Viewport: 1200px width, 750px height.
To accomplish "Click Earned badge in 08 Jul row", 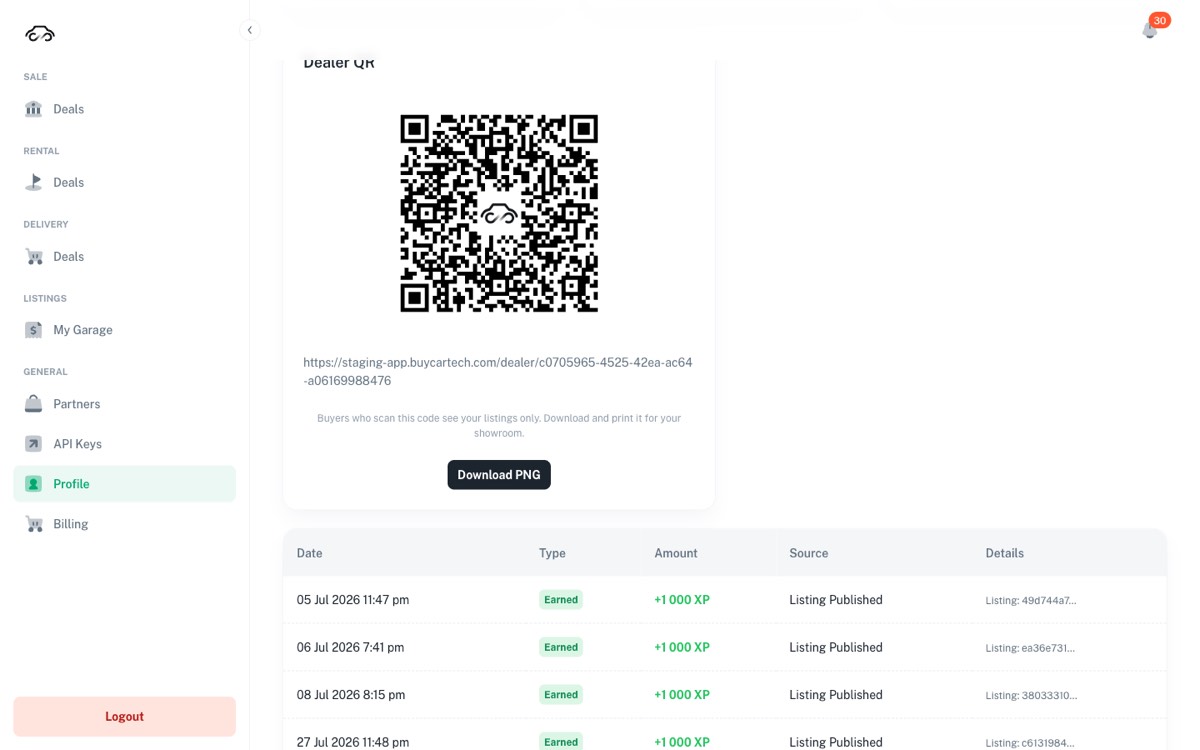I will [x=561, y=695].
